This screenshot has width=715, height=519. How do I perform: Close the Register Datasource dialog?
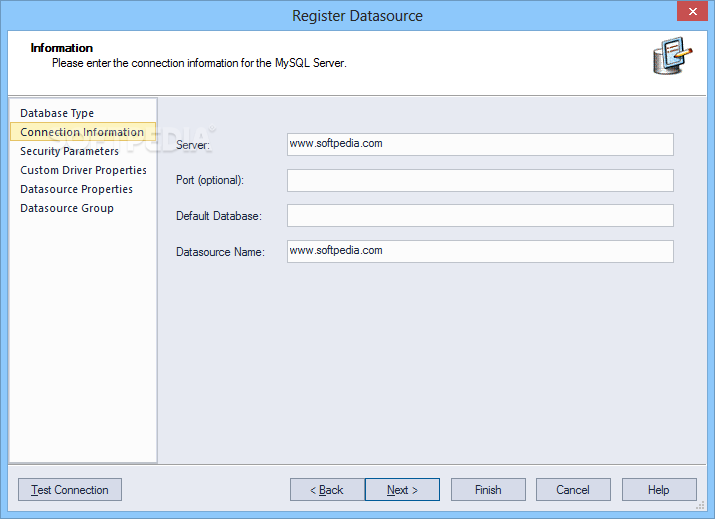(692, 13)
